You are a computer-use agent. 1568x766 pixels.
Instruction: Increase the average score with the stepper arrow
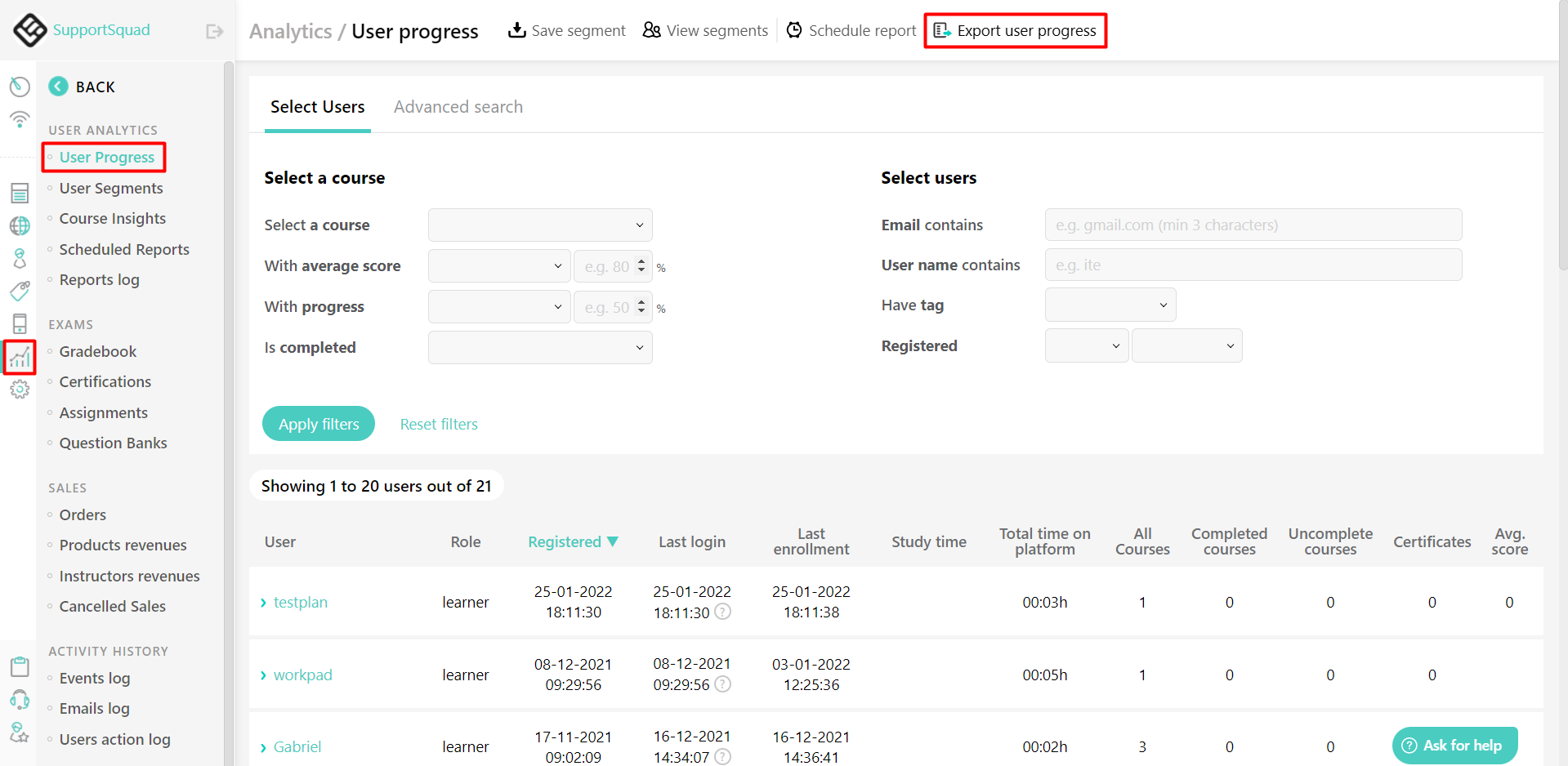pos(642,261)
